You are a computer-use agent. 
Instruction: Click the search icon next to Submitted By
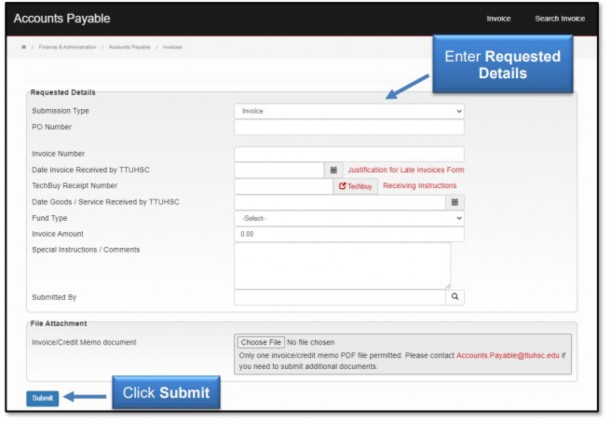[x=455, y=297]
